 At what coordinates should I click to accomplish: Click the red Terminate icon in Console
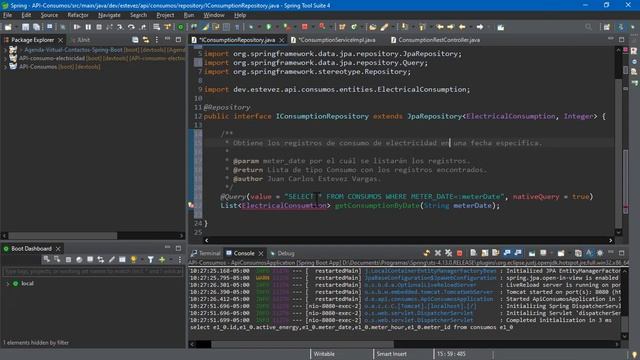[x=459, y=253]
